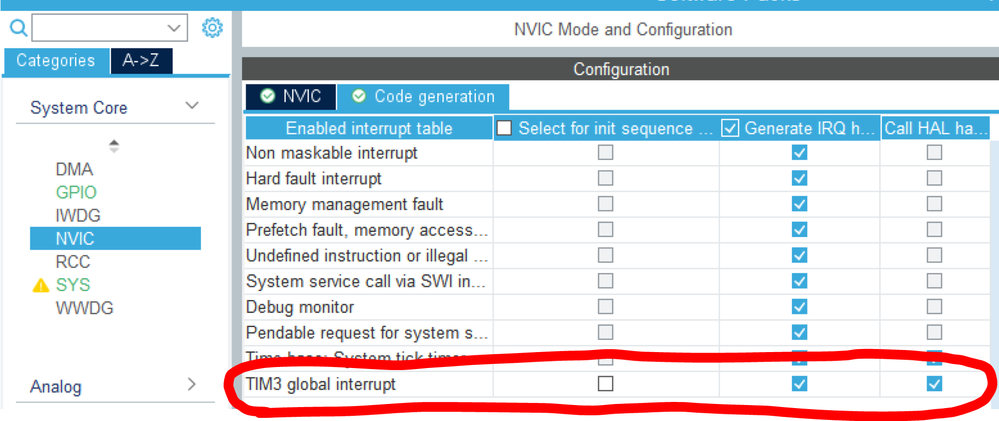Click the sort arrows under System Core
This screenshot has height=421, width=999.
tap(113, 146)
